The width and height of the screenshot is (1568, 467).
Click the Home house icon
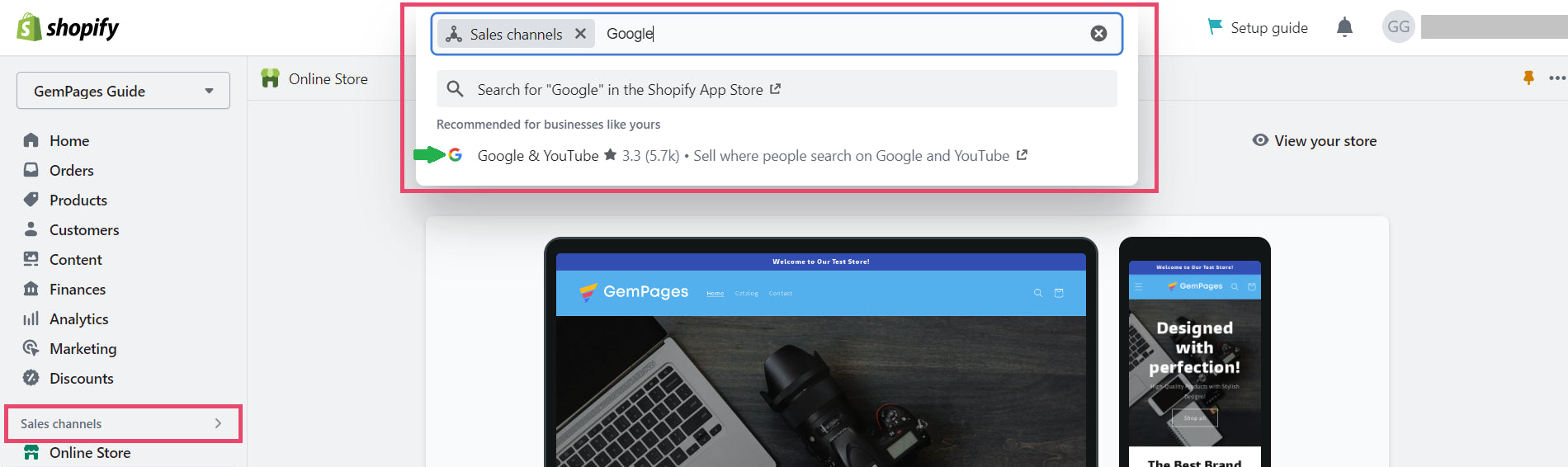(x=31, y=140)
